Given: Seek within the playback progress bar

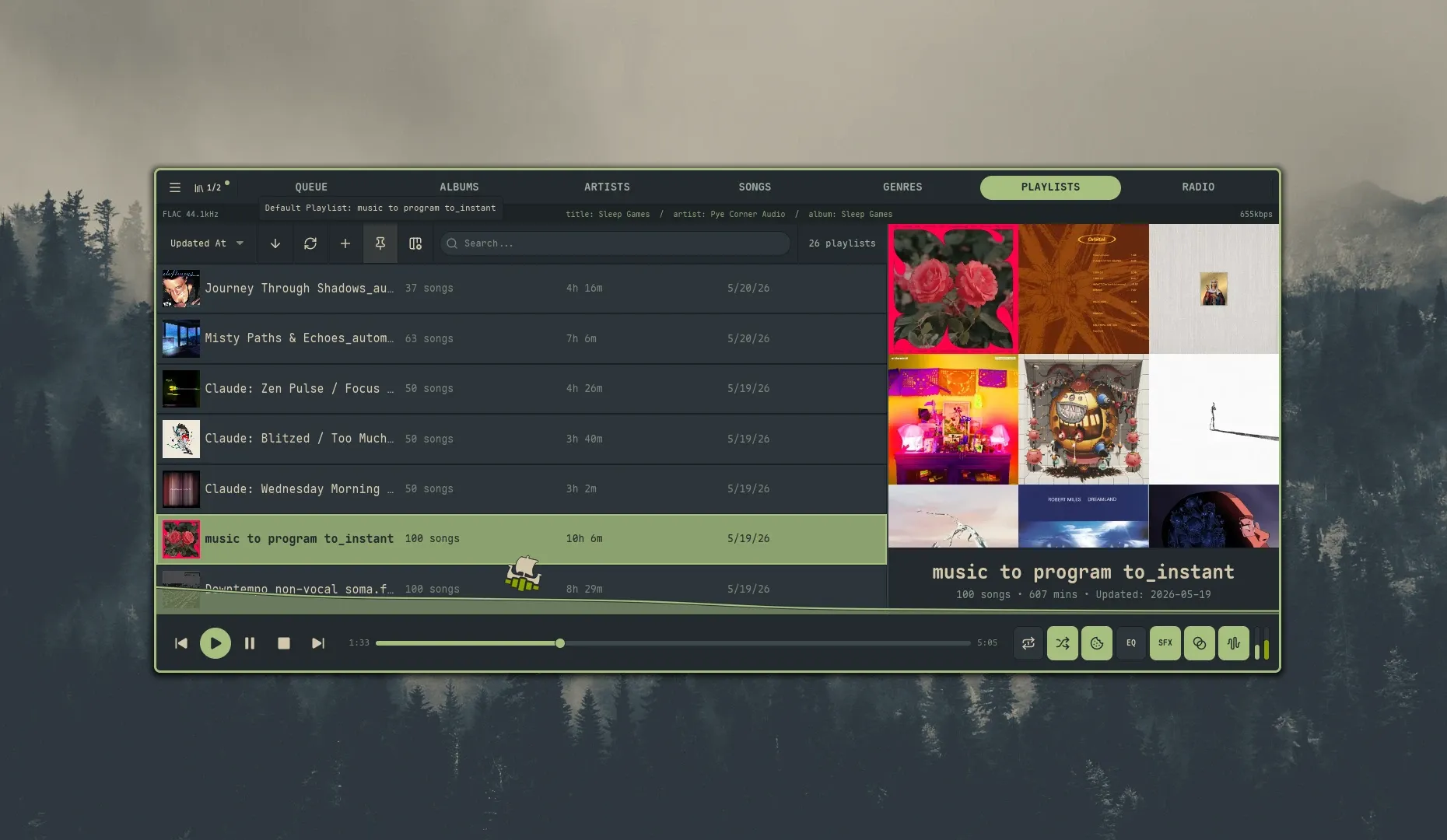Looking at the screenshot, I should [x=673, y=643].
